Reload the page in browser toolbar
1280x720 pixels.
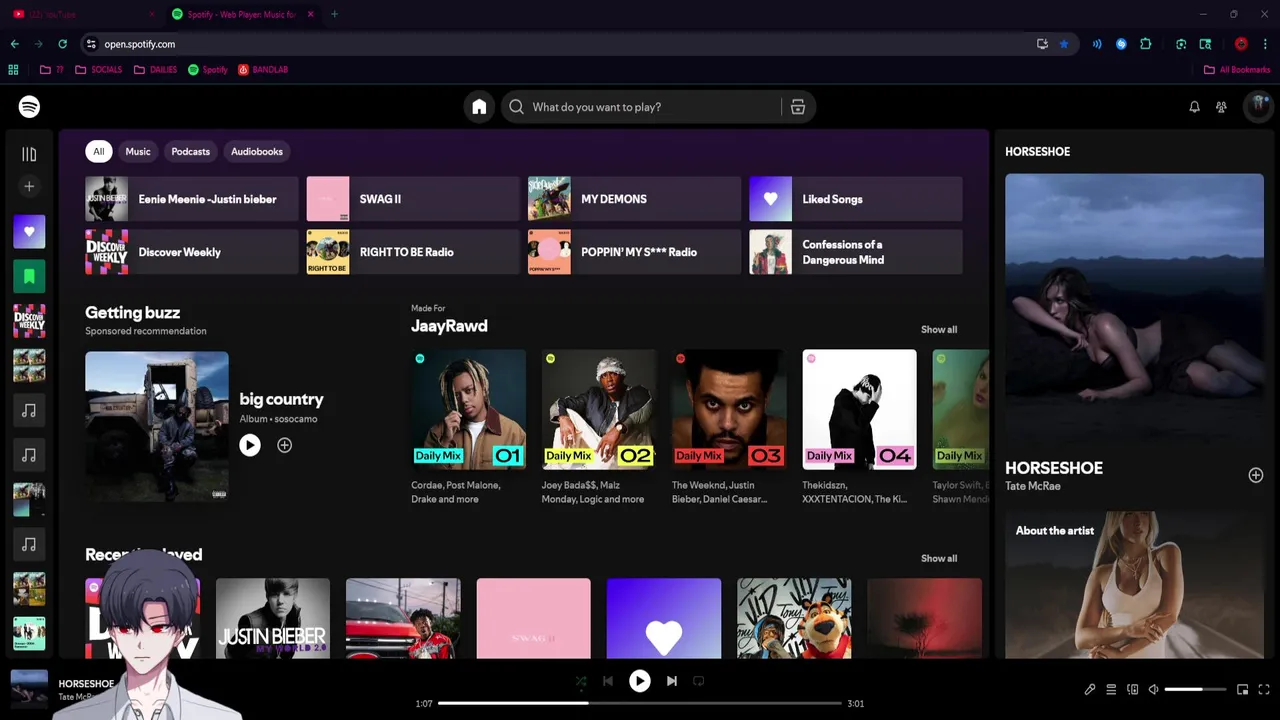62,44
